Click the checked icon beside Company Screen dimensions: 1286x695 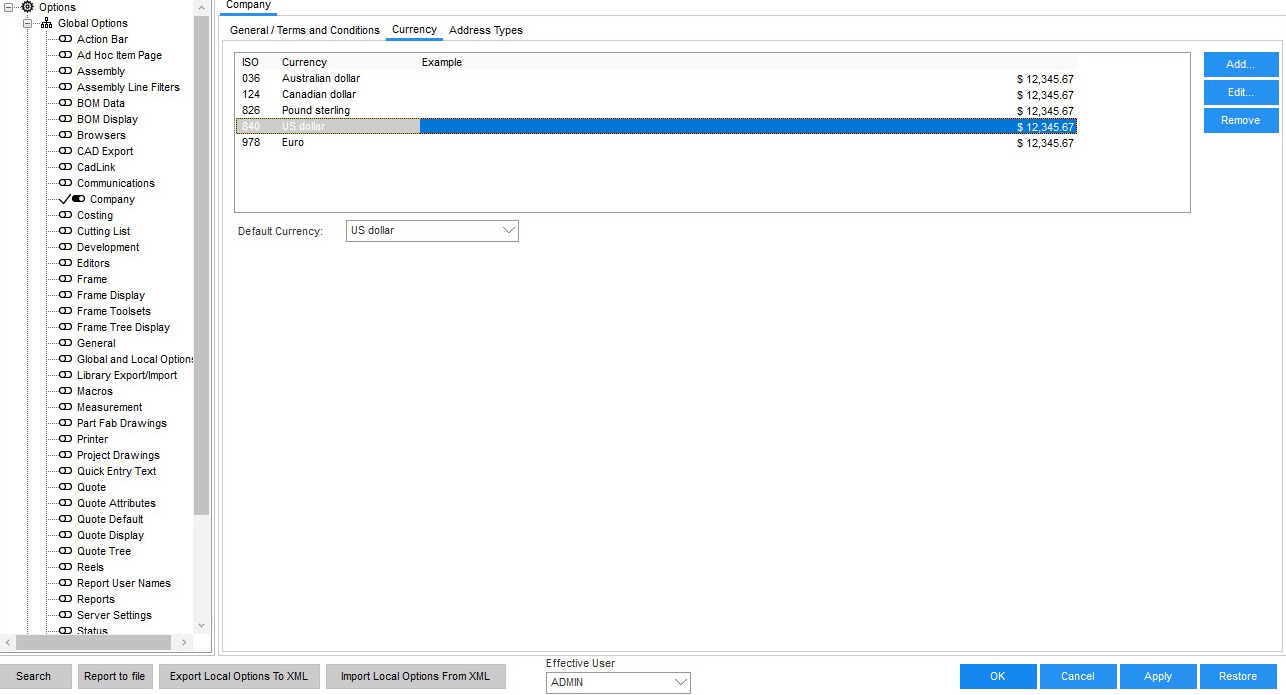[72, 199]
